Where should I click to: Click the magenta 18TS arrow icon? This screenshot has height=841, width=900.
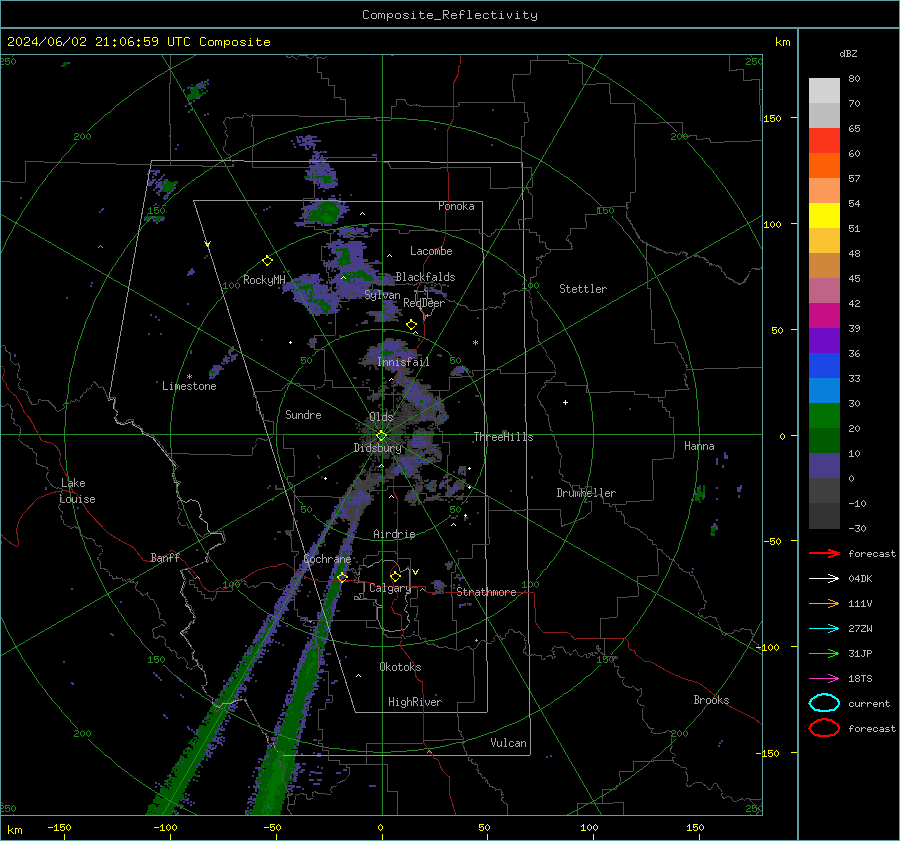(824, 679)
